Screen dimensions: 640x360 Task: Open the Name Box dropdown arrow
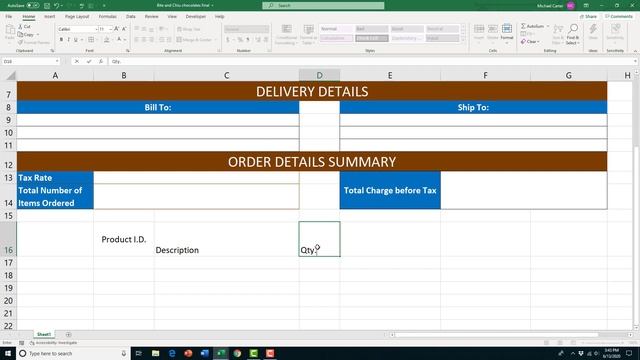click(x=57, y=61)
